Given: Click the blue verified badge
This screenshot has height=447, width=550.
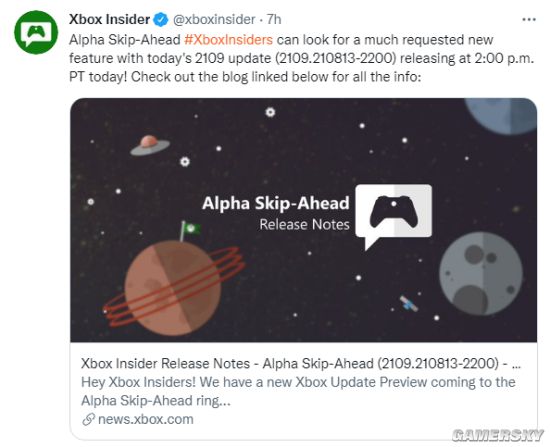Looking at the screenshot, I should click(x=161, y=20).
